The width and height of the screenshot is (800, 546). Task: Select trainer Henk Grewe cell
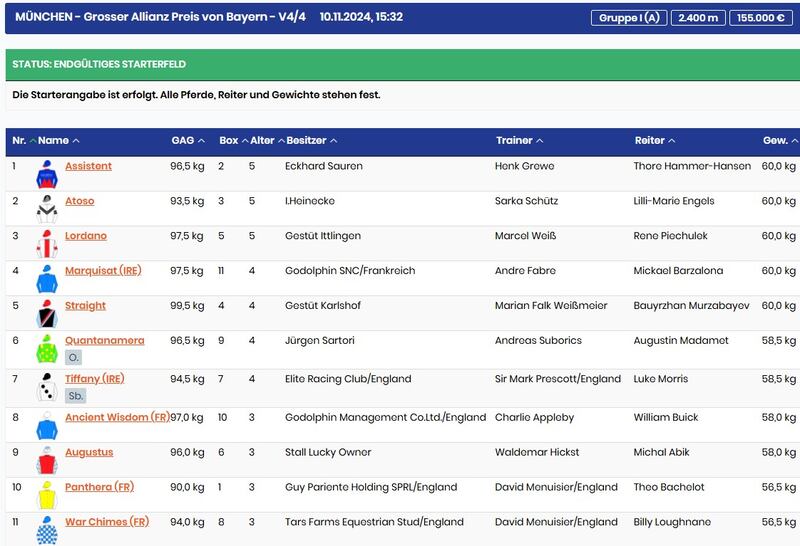tap(524, 166)
